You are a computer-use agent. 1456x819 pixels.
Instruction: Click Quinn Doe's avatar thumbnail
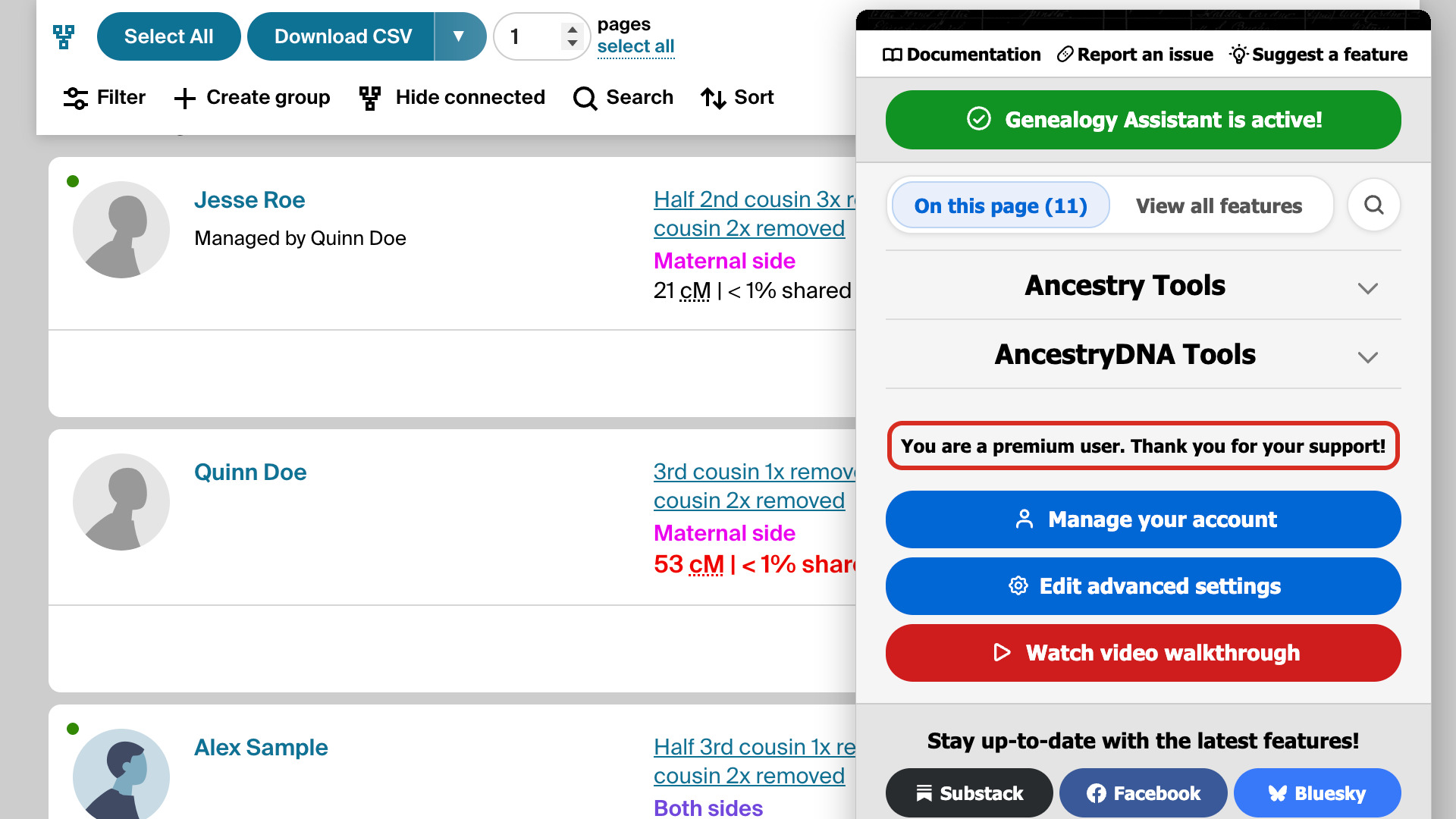[121, 502]
